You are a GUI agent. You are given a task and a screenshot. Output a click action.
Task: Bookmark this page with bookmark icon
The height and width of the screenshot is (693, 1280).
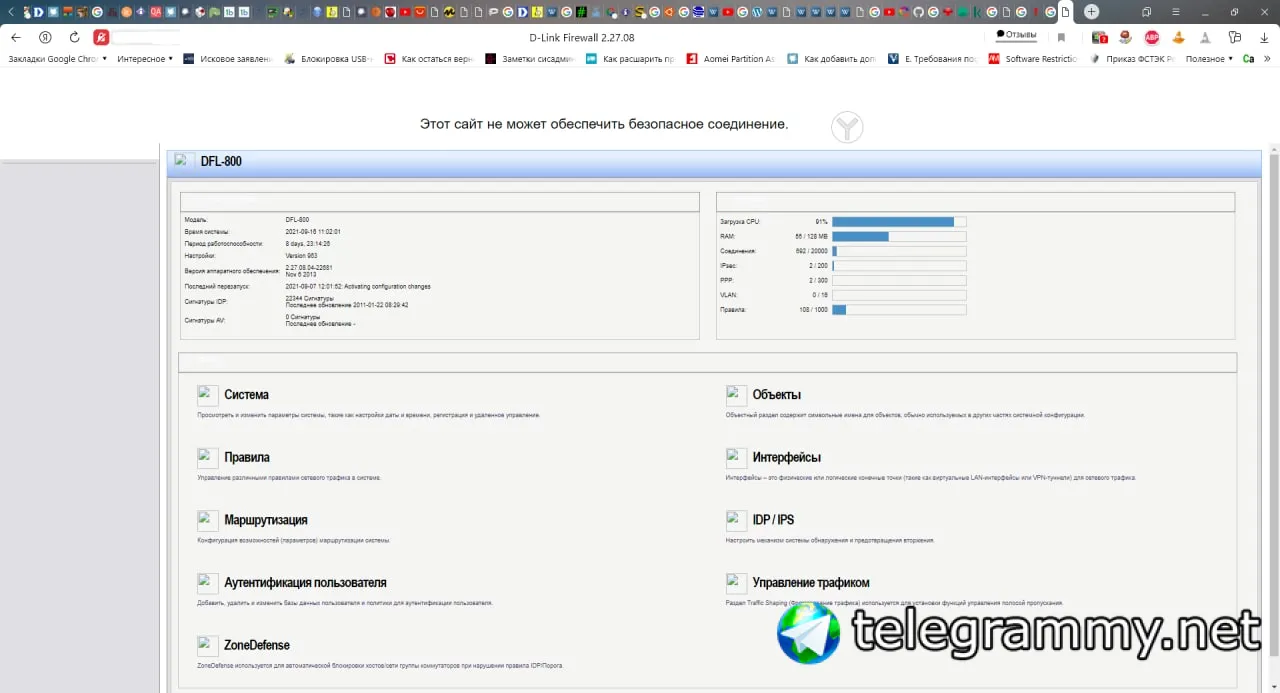[x=1061, y=37]
